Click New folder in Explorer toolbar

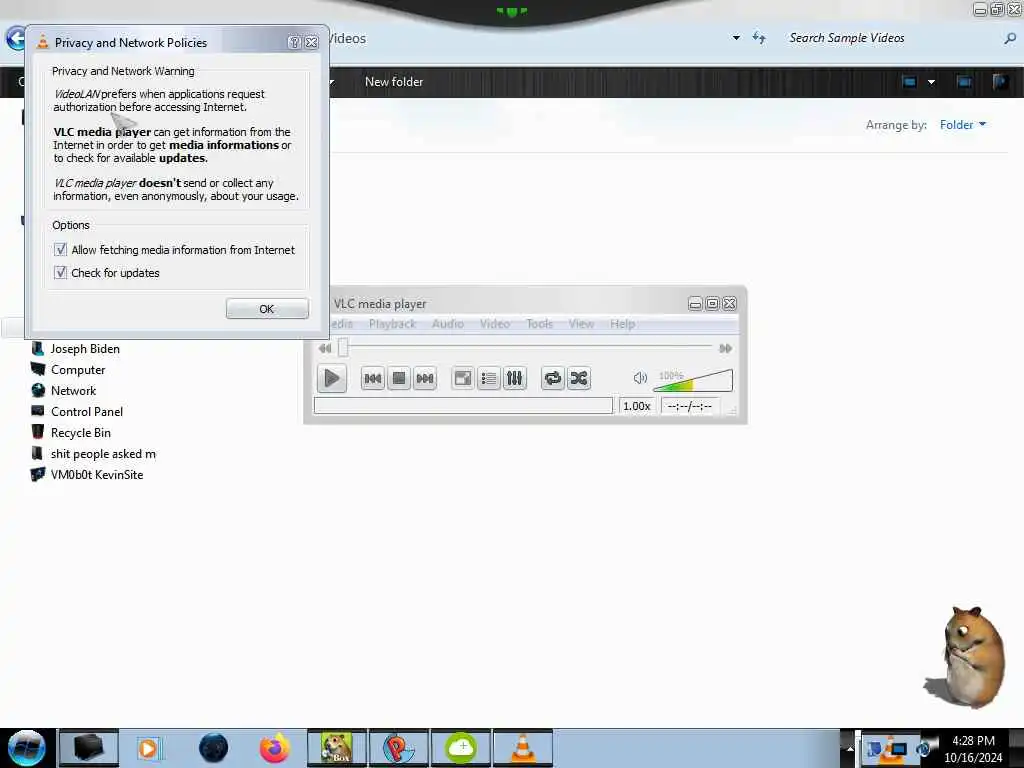tap(394, 82)
